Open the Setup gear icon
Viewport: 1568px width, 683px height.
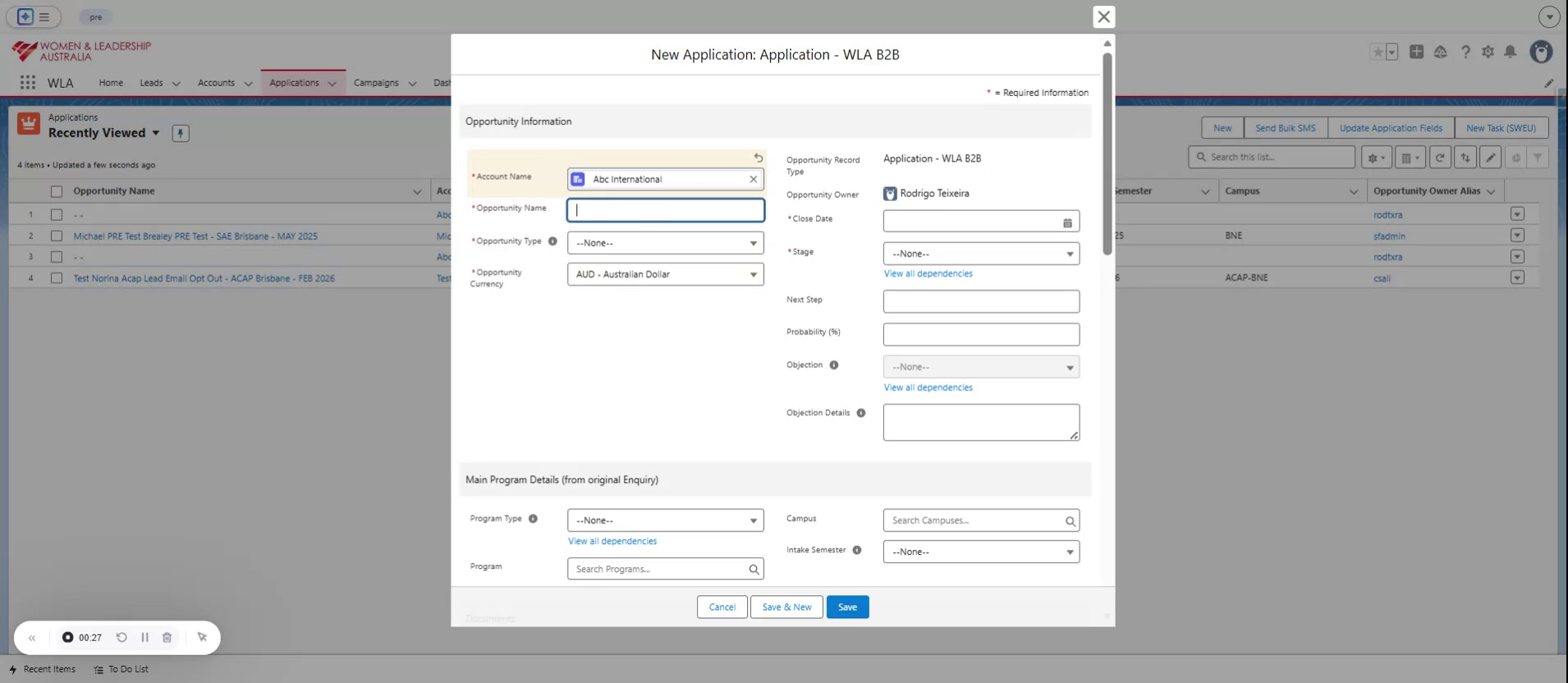click(x=1488, y=52)
